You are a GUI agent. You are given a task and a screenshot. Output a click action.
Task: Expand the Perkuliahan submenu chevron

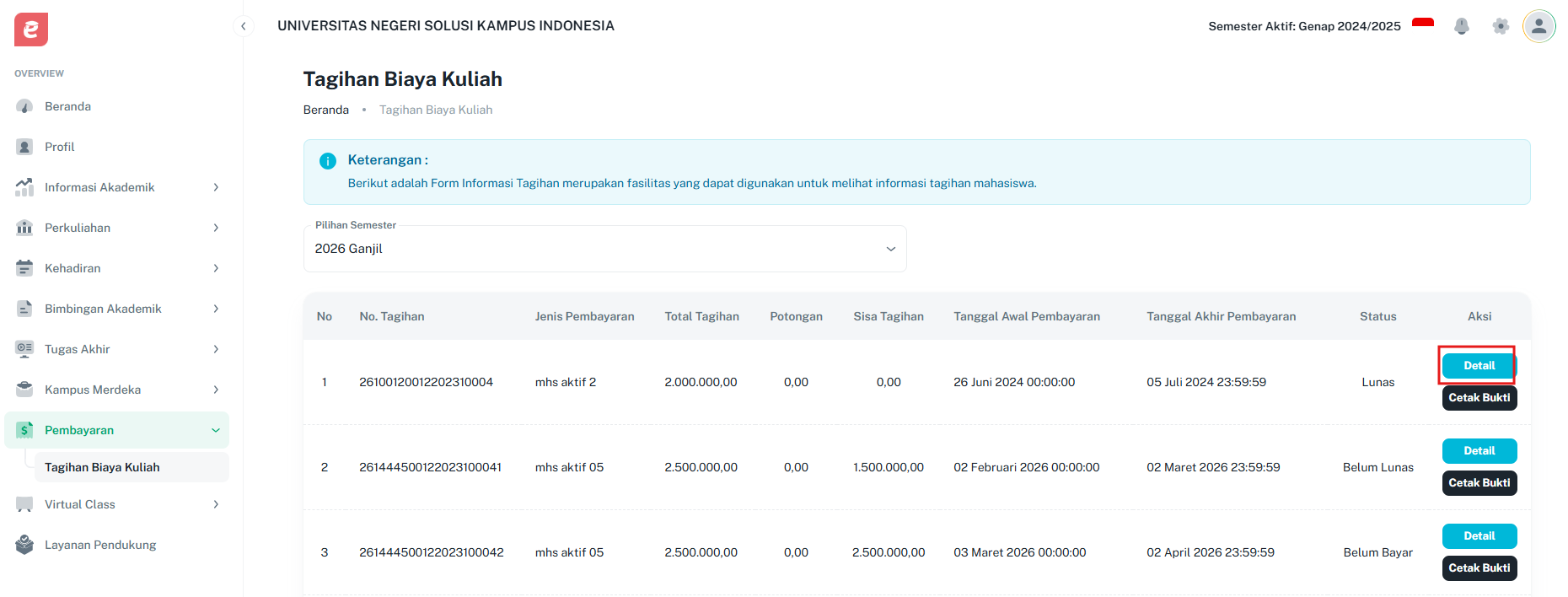(x=216, y=228)
